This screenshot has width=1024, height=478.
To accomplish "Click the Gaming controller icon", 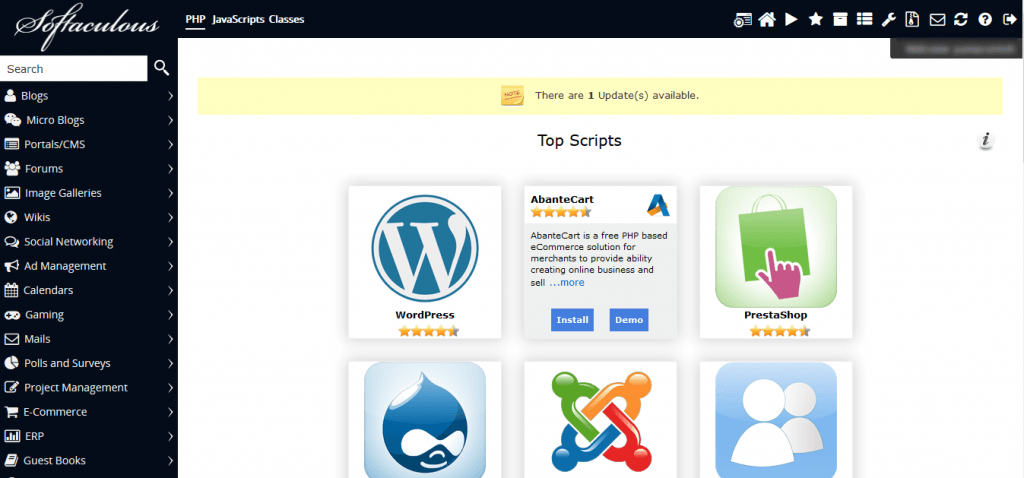I will tap(12, 315).
